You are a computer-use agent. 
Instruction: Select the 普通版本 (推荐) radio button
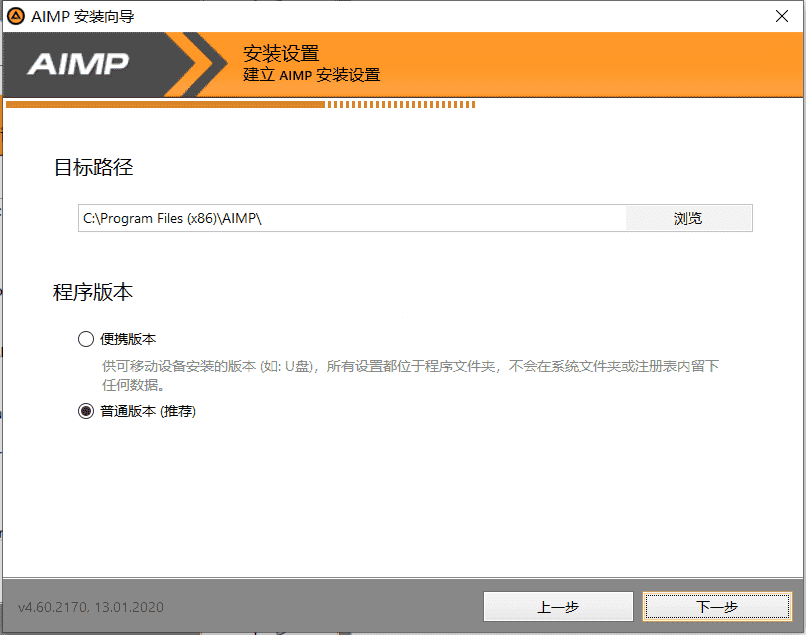[86, 411]
